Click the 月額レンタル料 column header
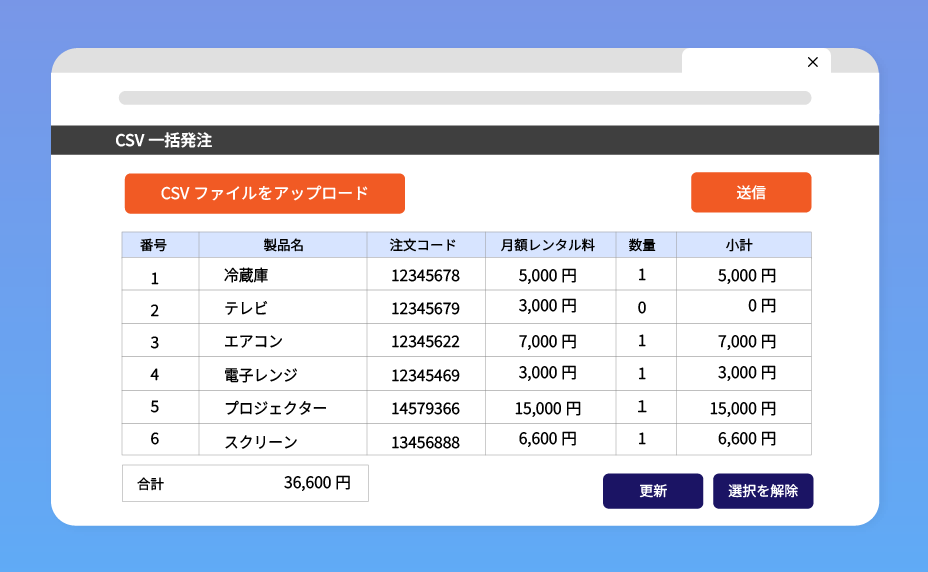928x572 pixels. click(x=549, y=245)
